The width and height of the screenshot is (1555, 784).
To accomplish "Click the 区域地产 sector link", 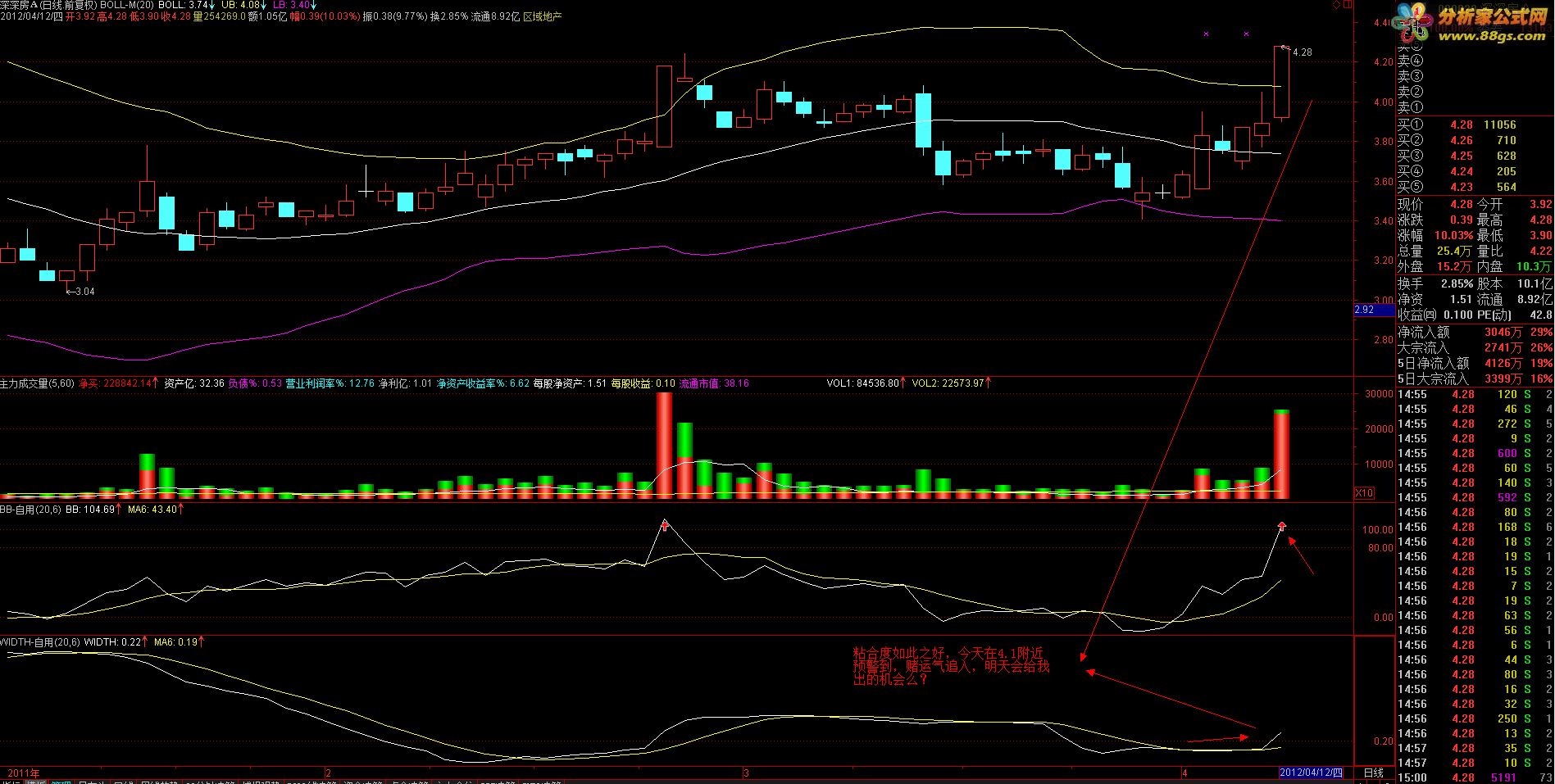I will coord(542,16).
